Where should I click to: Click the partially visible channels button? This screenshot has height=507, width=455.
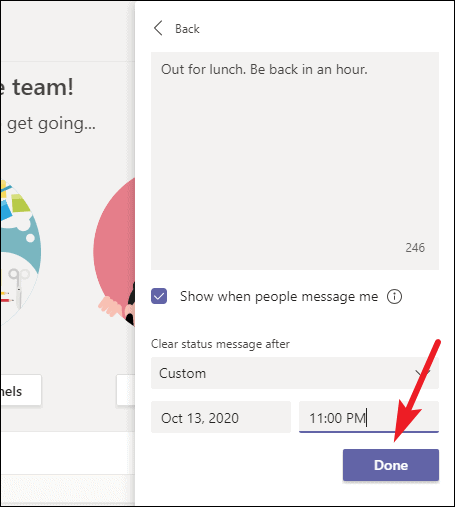(21, 390)
